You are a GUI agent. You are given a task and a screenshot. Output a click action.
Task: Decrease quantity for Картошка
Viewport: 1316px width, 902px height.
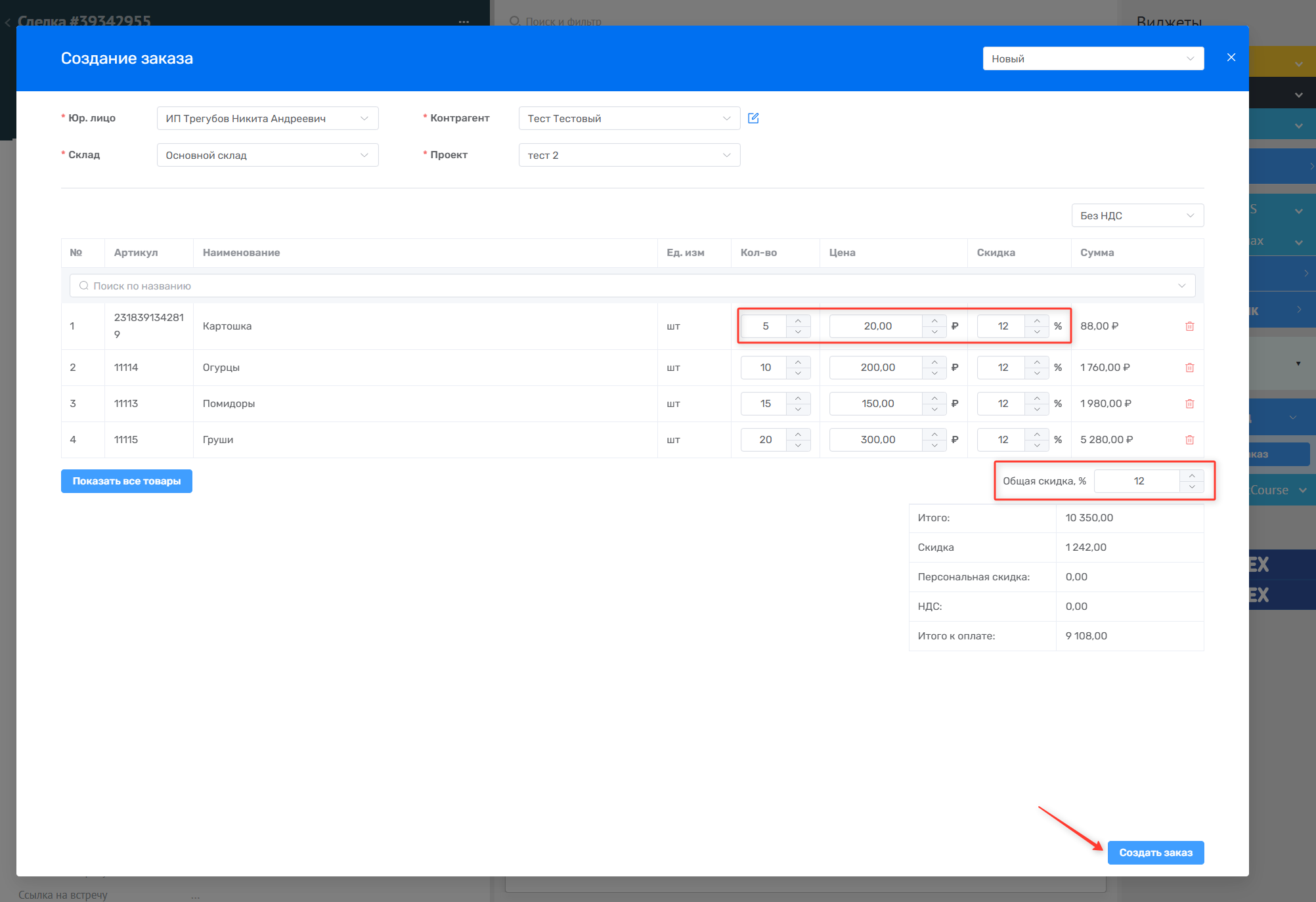[x=798, y=332]
